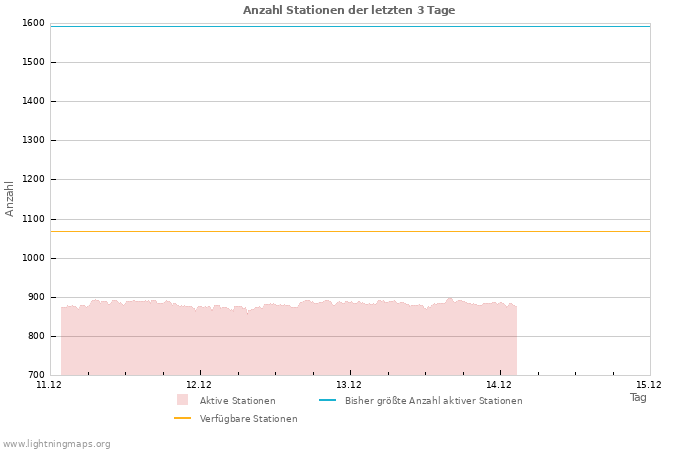The width and height of the screenshot is (700, 450).
Task: Click the Anzahl y-axis label
Action: tap(10, 198)
